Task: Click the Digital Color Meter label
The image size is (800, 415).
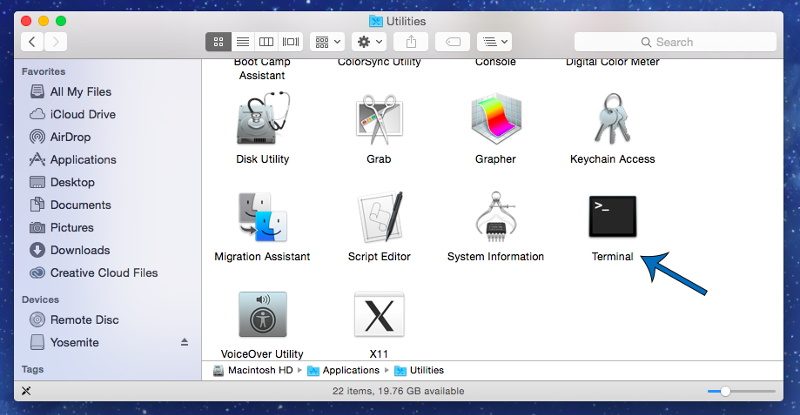Action: tap(612, 63)
